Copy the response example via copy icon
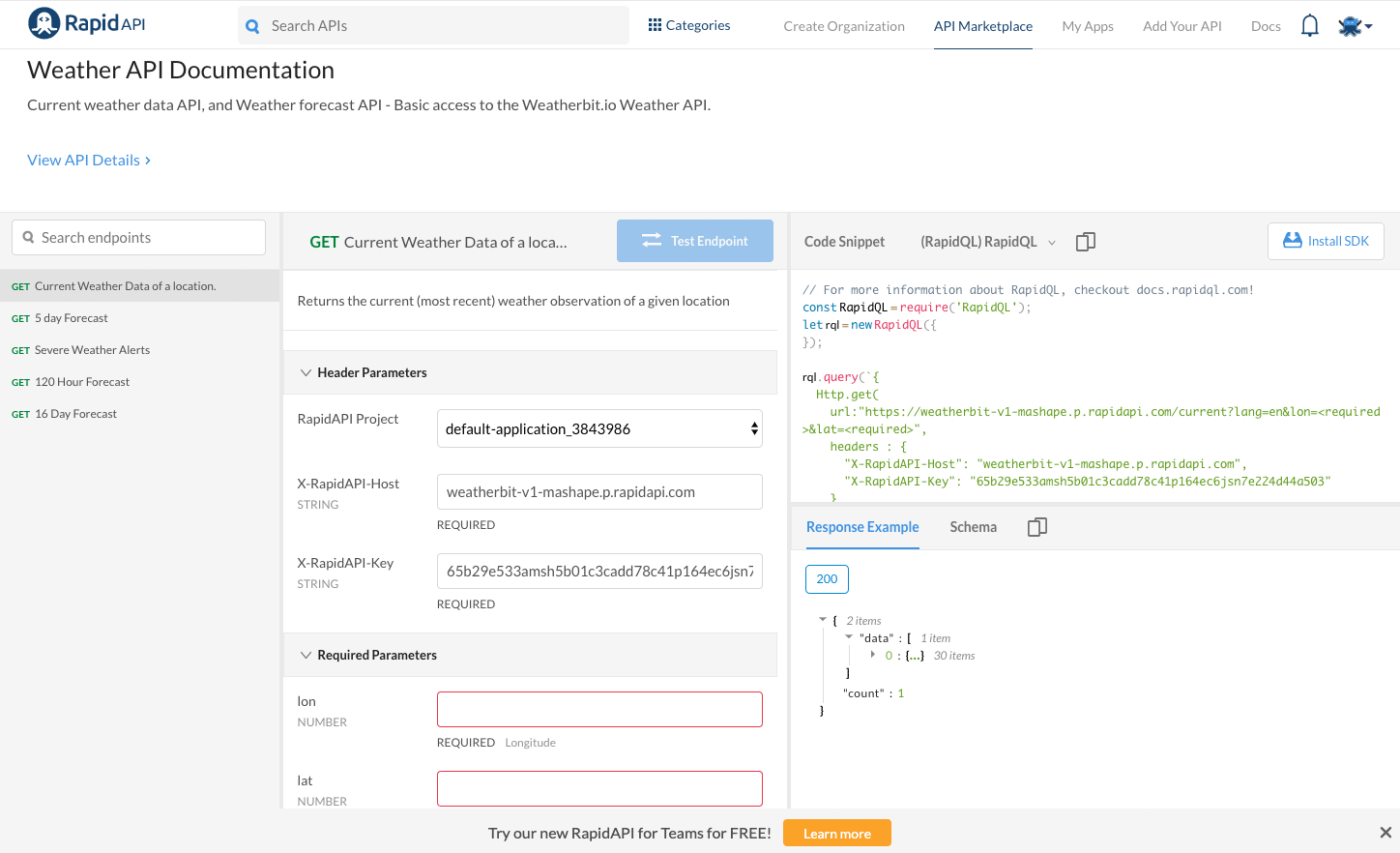 click(1036, 526)
